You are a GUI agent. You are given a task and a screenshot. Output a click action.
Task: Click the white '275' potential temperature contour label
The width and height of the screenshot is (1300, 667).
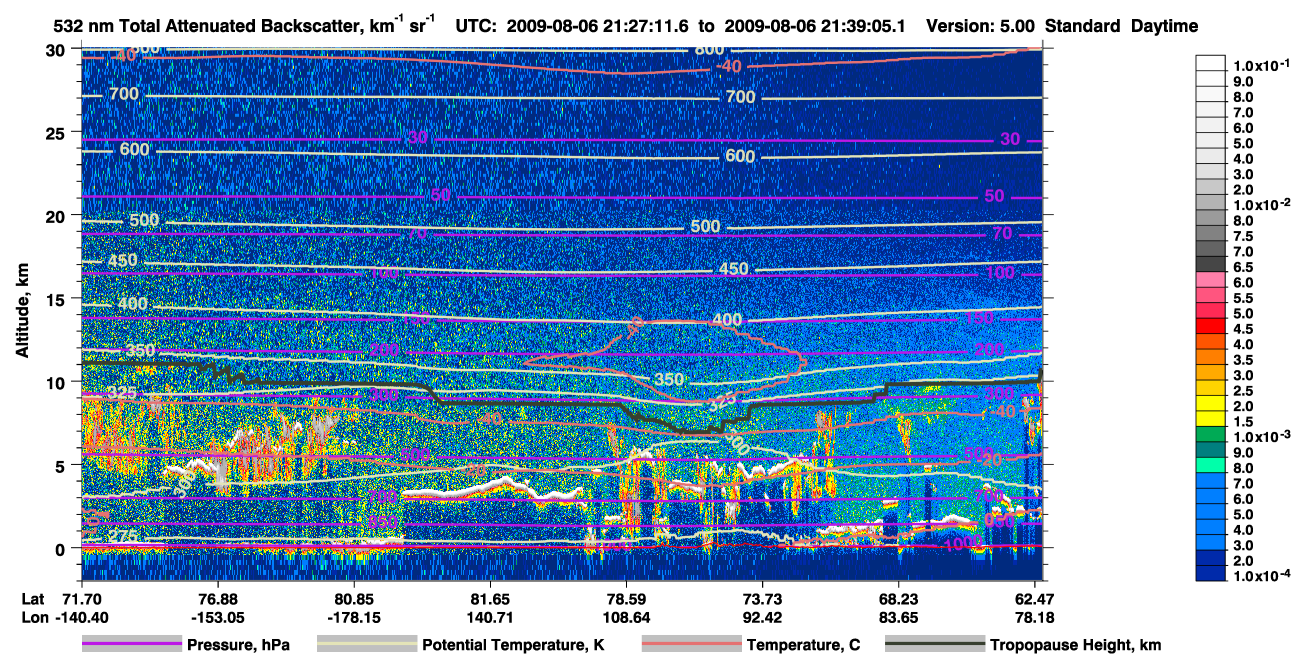[x=123, y=535]
